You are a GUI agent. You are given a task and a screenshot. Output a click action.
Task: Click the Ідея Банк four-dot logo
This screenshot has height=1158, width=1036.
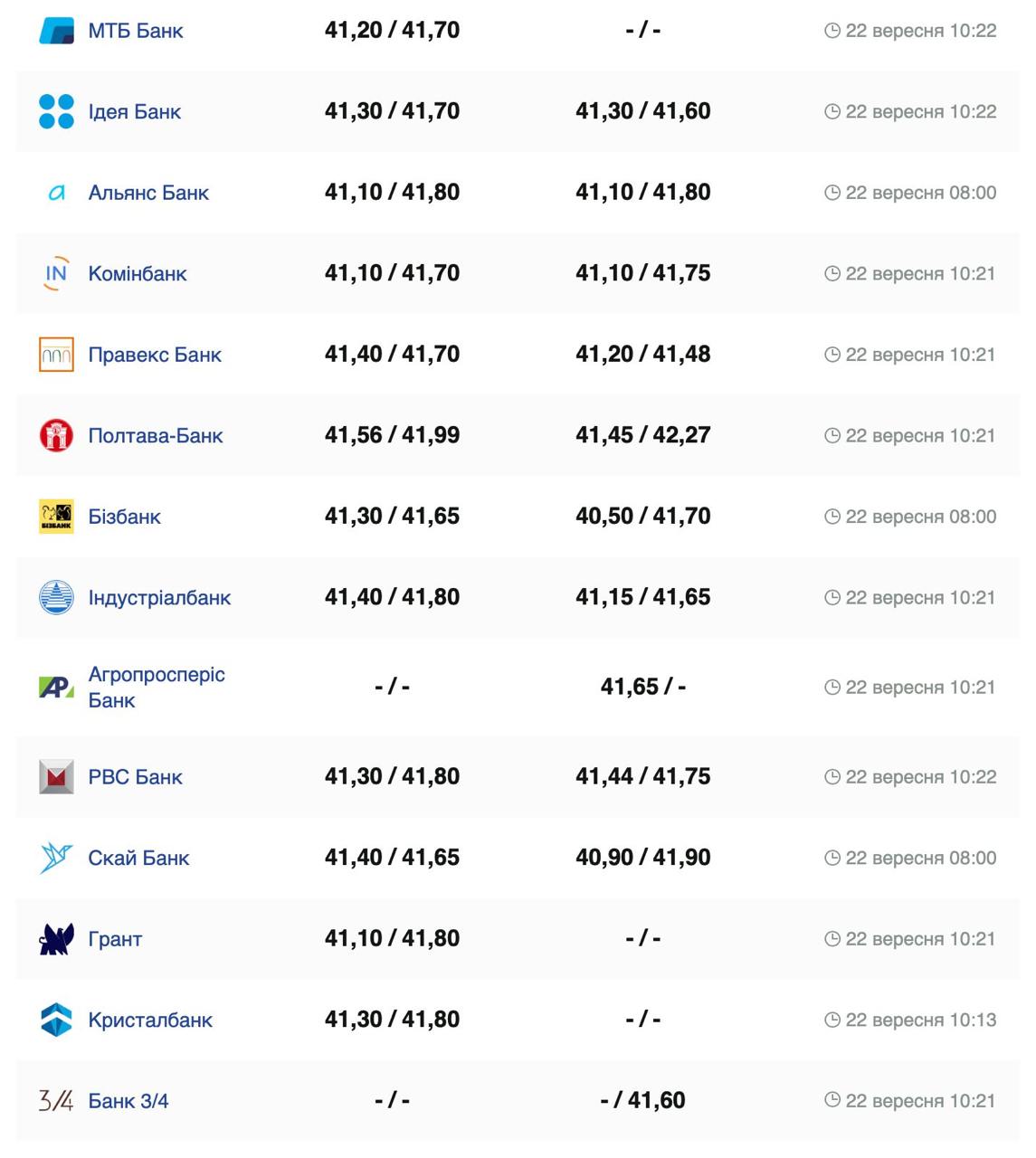(56, 111)
